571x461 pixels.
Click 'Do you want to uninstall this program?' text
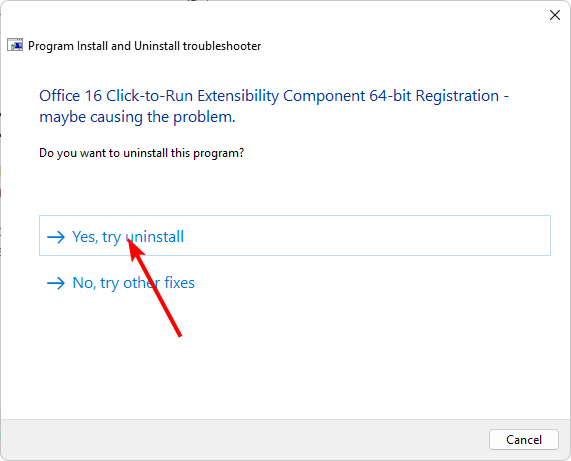coord(141,153)
